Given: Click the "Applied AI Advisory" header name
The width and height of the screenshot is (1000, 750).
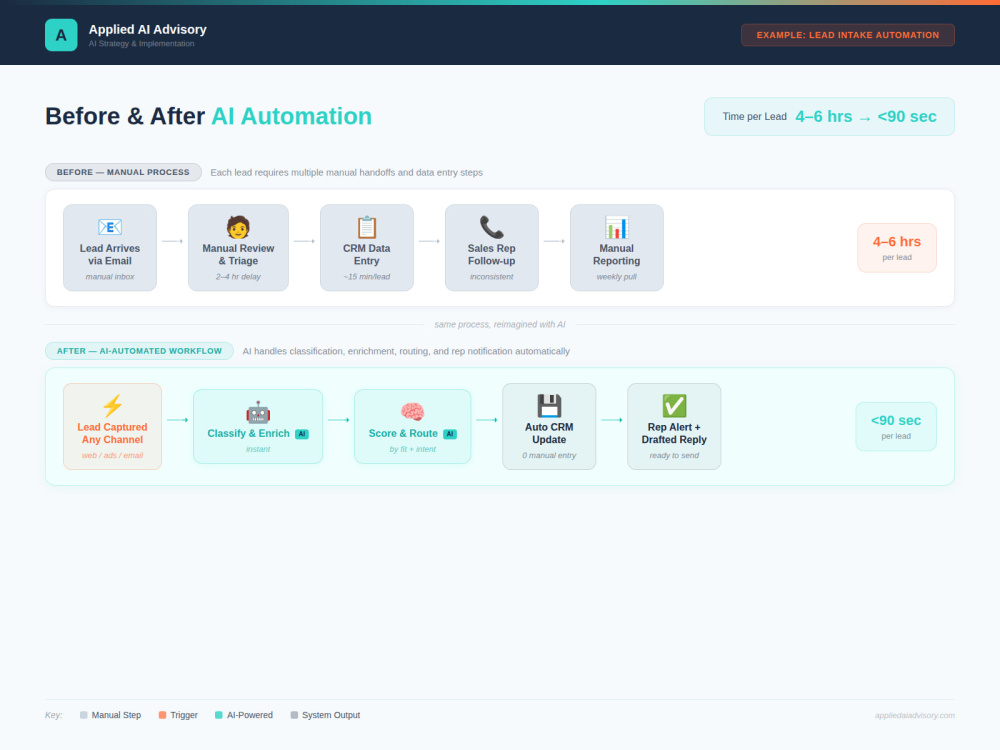Looking at the screenshot, I should (147, 29).
